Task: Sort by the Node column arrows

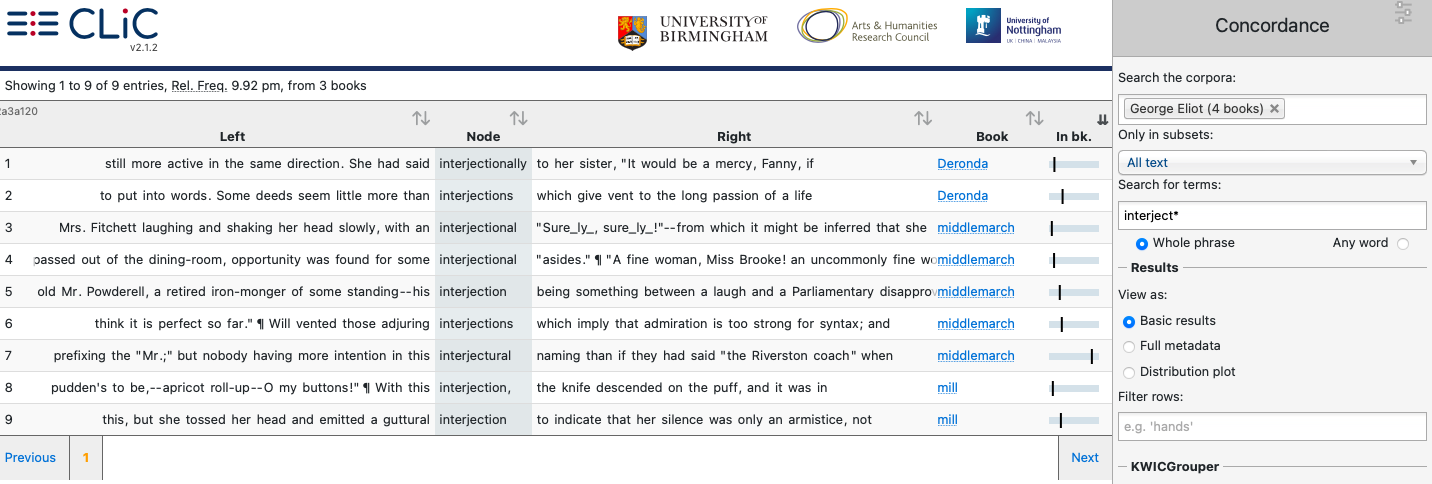Action: [x=518, y=119]
